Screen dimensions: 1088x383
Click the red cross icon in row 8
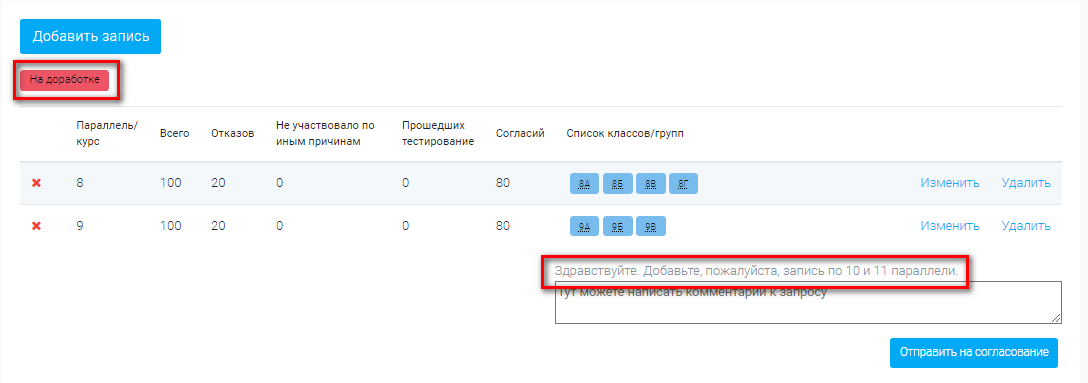pyautogui.click(x=37, y=183)
